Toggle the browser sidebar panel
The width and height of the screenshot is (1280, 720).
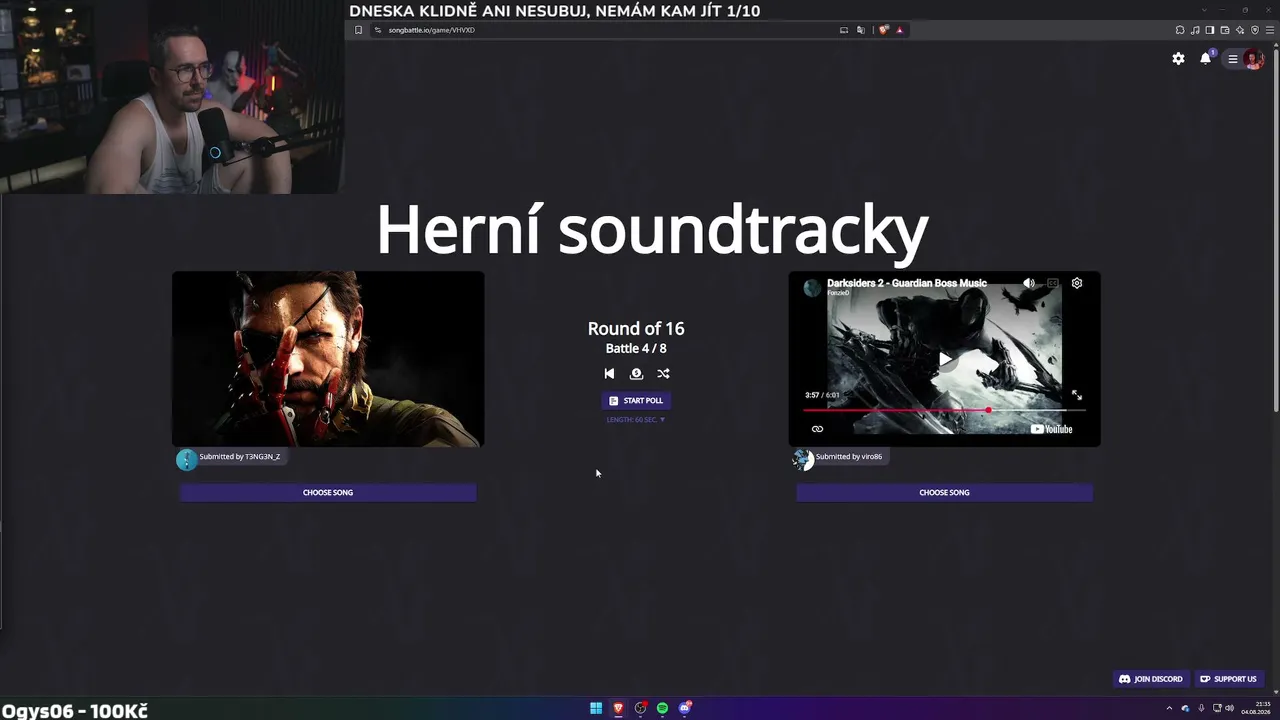[x=1210, y=30]
